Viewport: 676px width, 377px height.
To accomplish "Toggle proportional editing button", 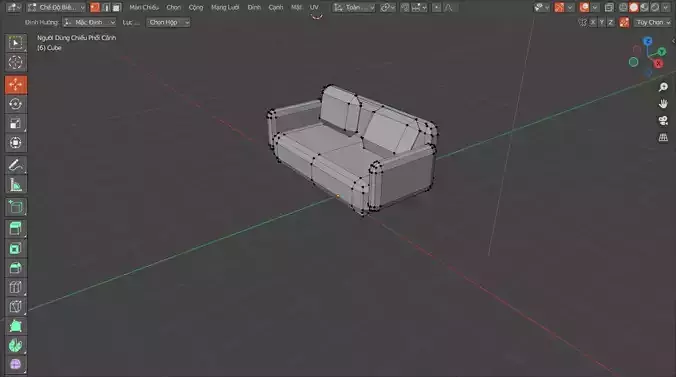I will click(436, 7).
